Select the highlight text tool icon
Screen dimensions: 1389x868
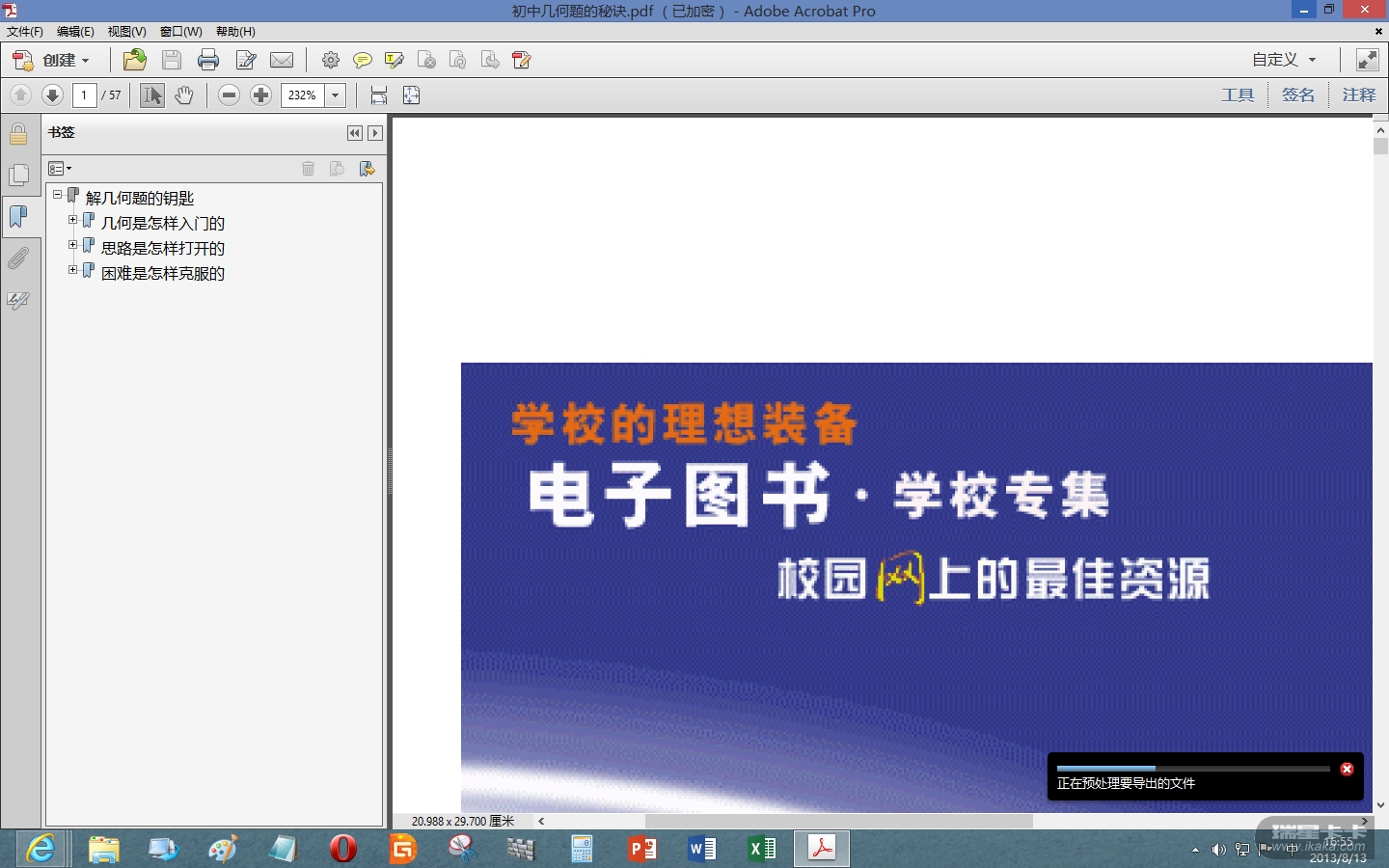click(x=394, y=60)
